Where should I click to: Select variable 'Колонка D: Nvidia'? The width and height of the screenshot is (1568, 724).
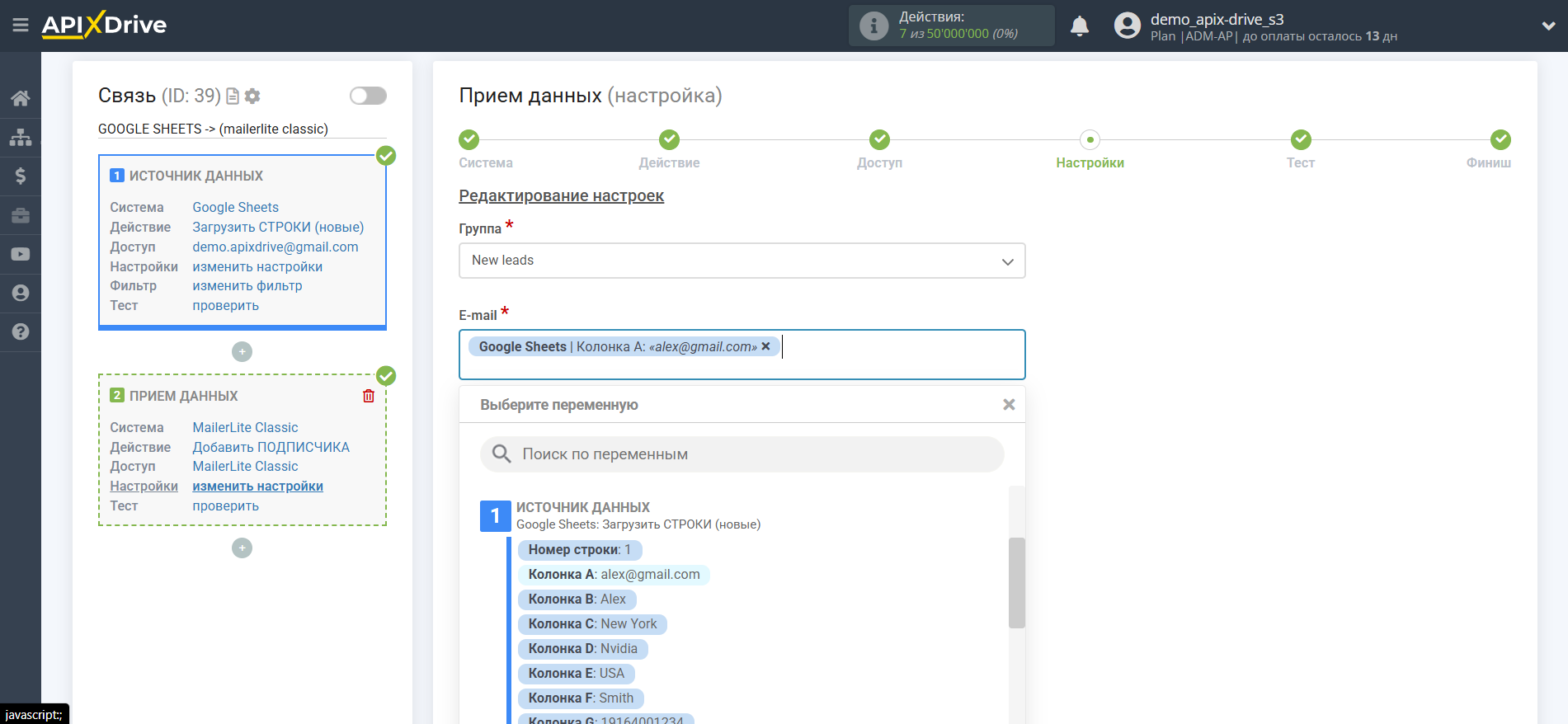point(583,649)
